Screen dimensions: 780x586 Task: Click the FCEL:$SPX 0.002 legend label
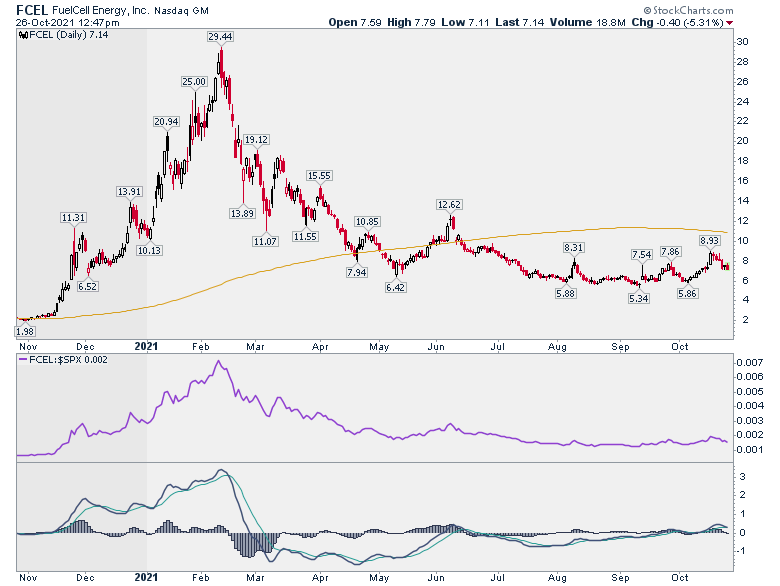pyautogui.click(x=68, y=360)
